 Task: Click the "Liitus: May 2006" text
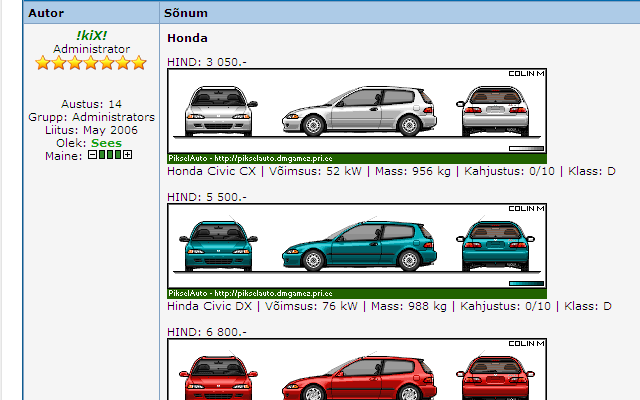tap(91, 130)
